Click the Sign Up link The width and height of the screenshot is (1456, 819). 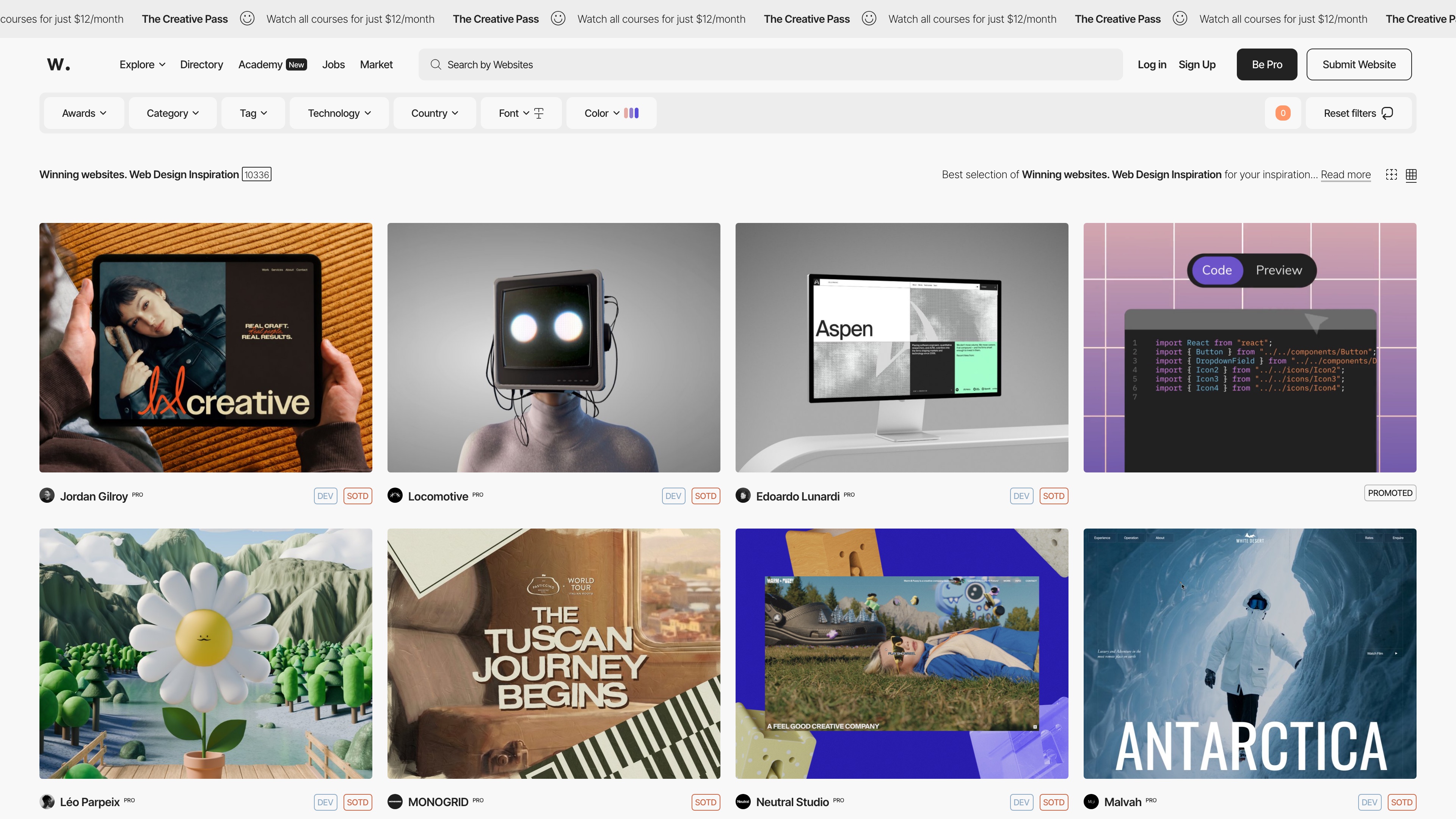pos(1197,64)
